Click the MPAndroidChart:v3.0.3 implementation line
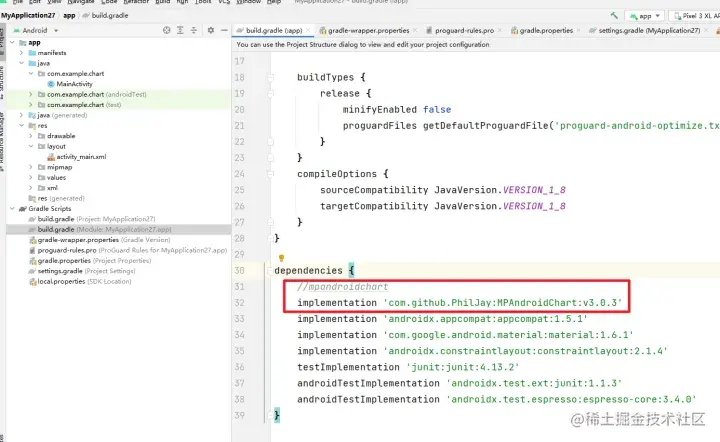The height and width of the screenshot is (442, 720). pos(459,303)
